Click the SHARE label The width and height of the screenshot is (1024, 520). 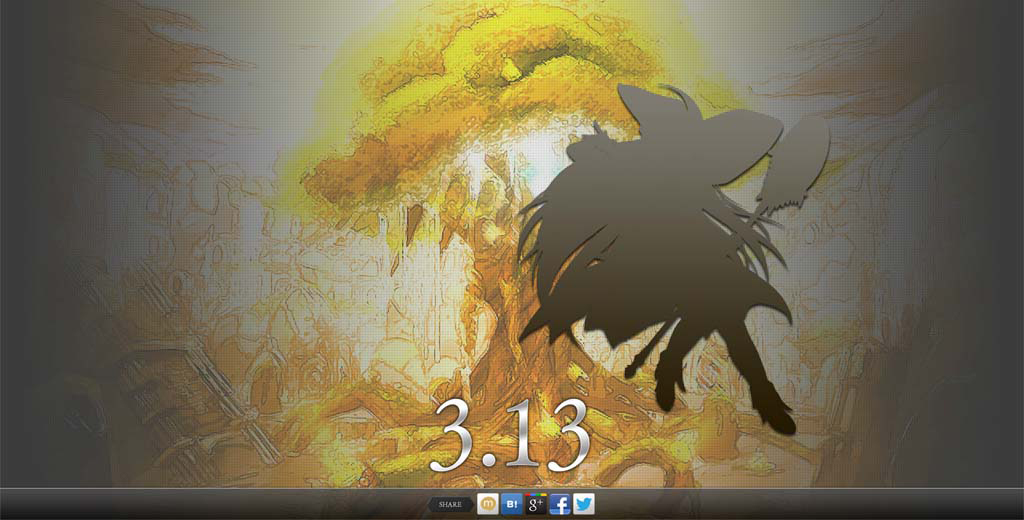point(451,504)
